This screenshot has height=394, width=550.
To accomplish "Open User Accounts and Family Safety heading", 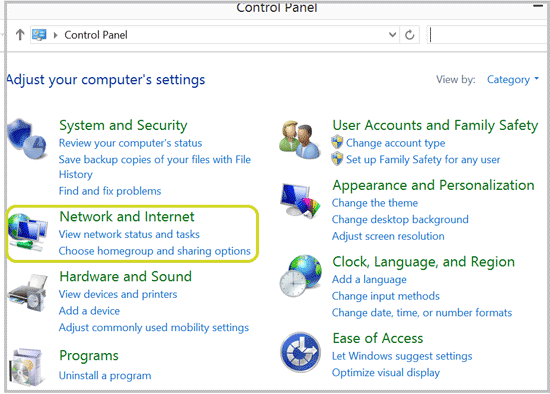I will [435, 125].
